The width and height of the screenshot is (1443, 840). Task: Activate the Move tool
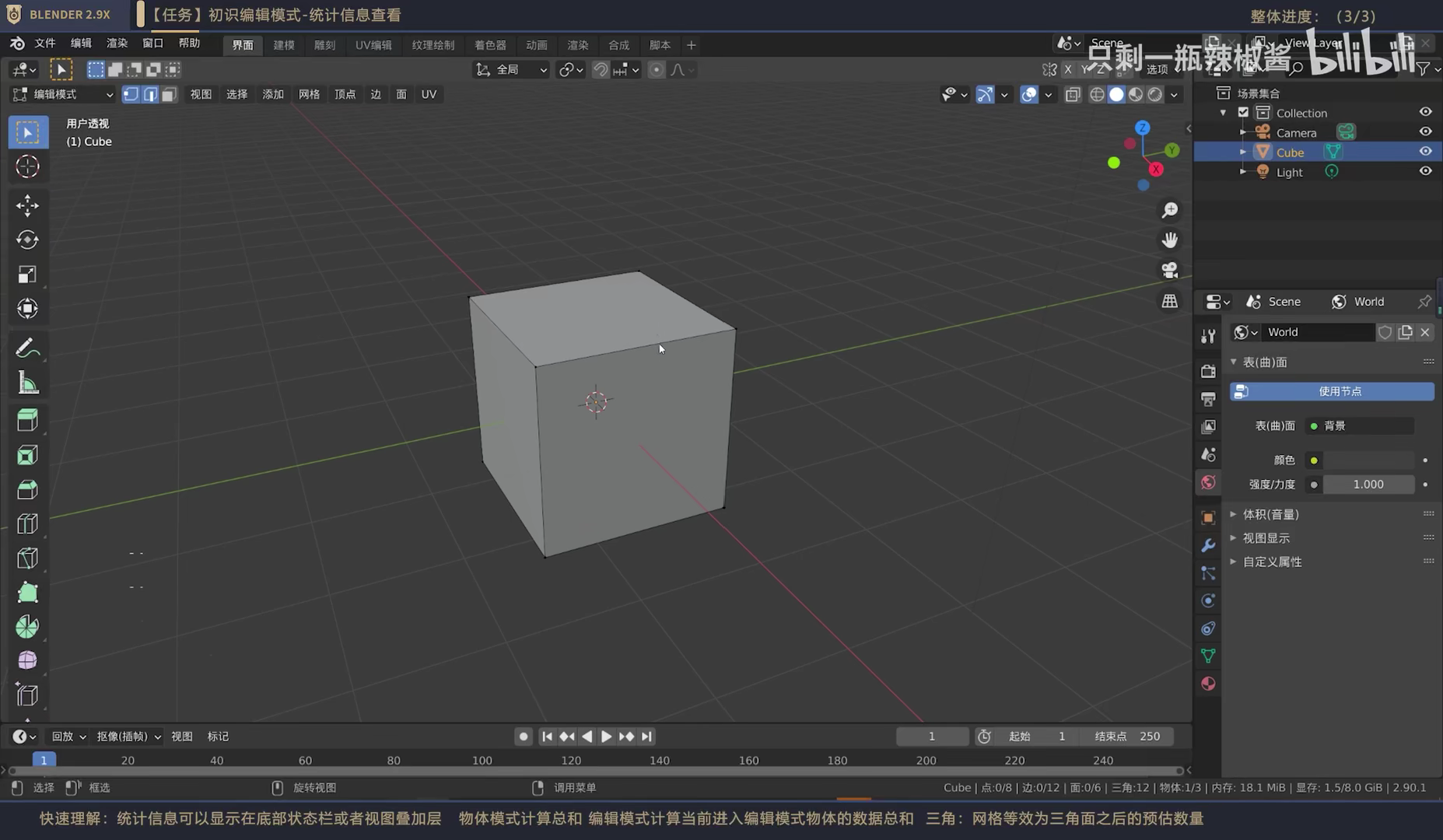click(x=28, y=205)
